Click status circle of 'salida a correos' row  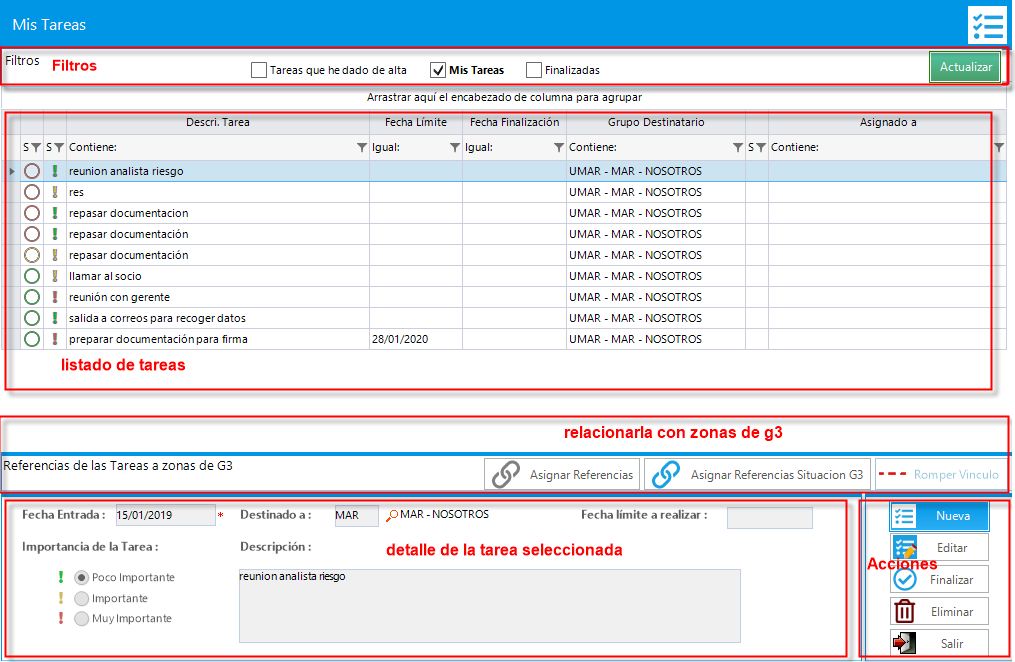pyautogui.click(x=32, y=318)
